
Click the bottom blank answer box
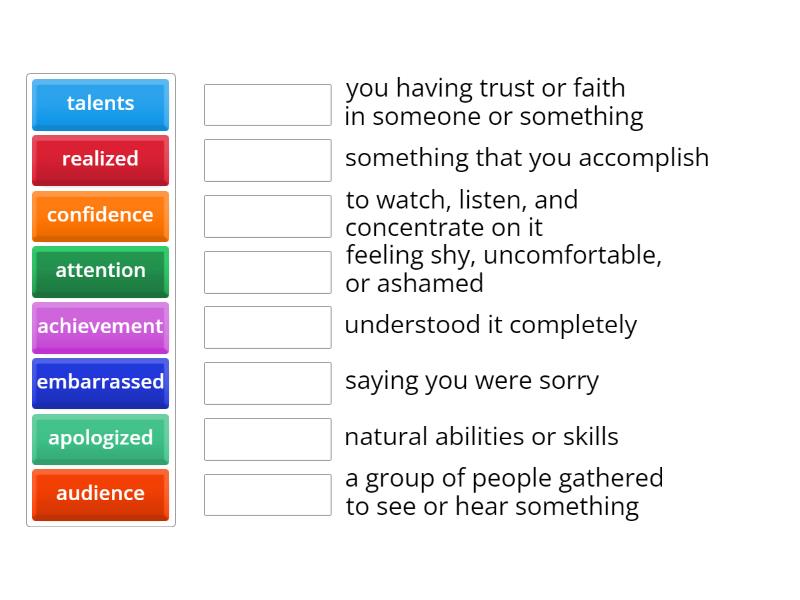tap(267, 493)
